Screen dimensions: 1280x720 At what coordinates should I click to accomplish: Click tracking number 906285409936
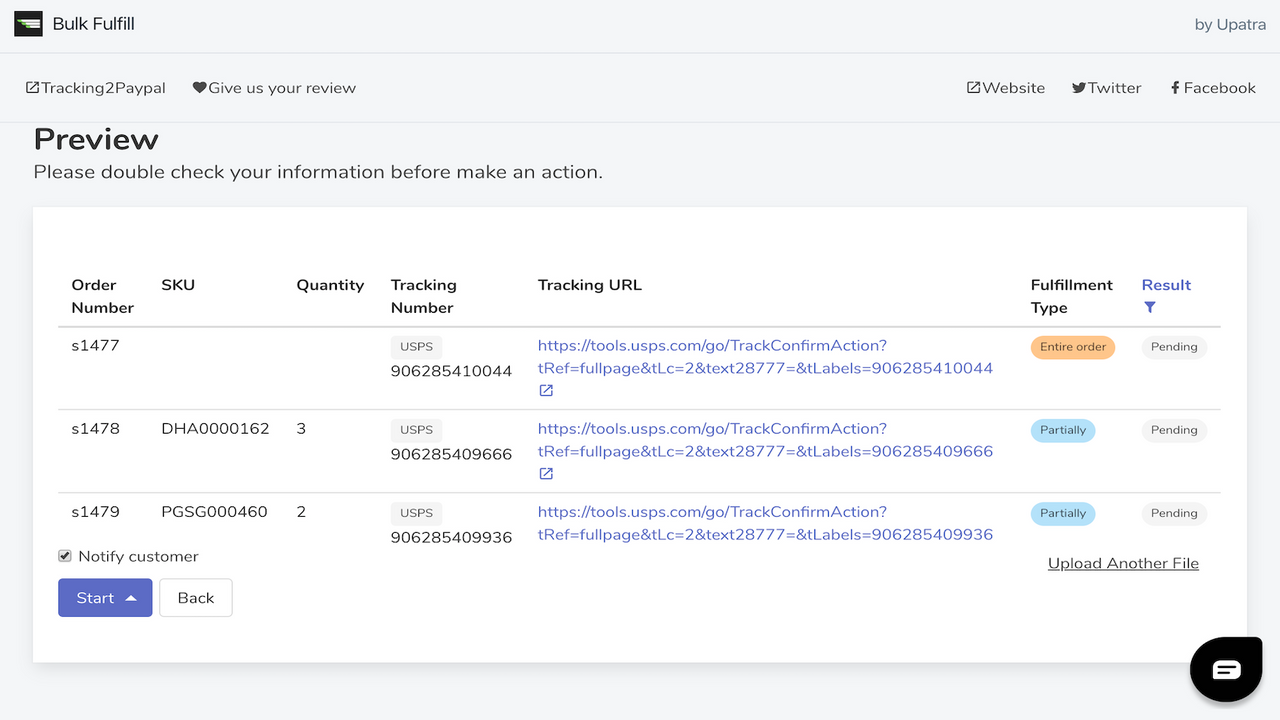click(451, 537)
